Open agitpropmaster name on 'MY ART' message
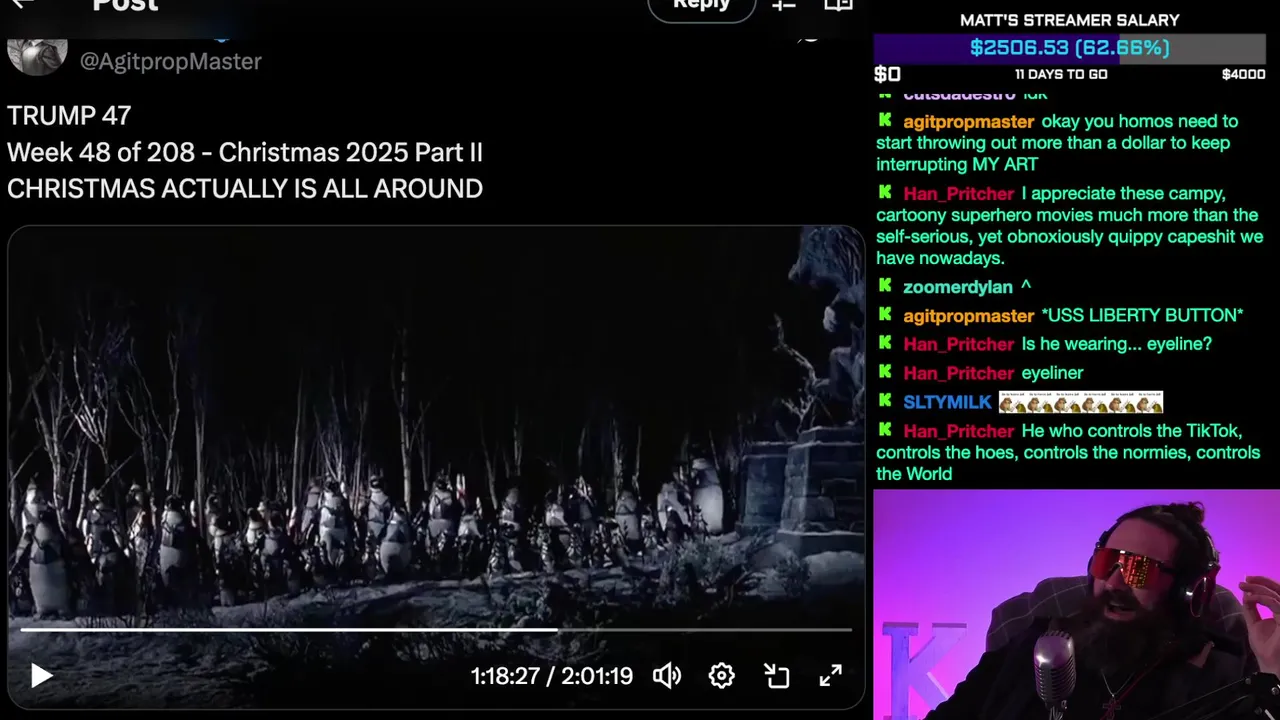Screen dimensions: 1280x720 [x=968, y=122]
